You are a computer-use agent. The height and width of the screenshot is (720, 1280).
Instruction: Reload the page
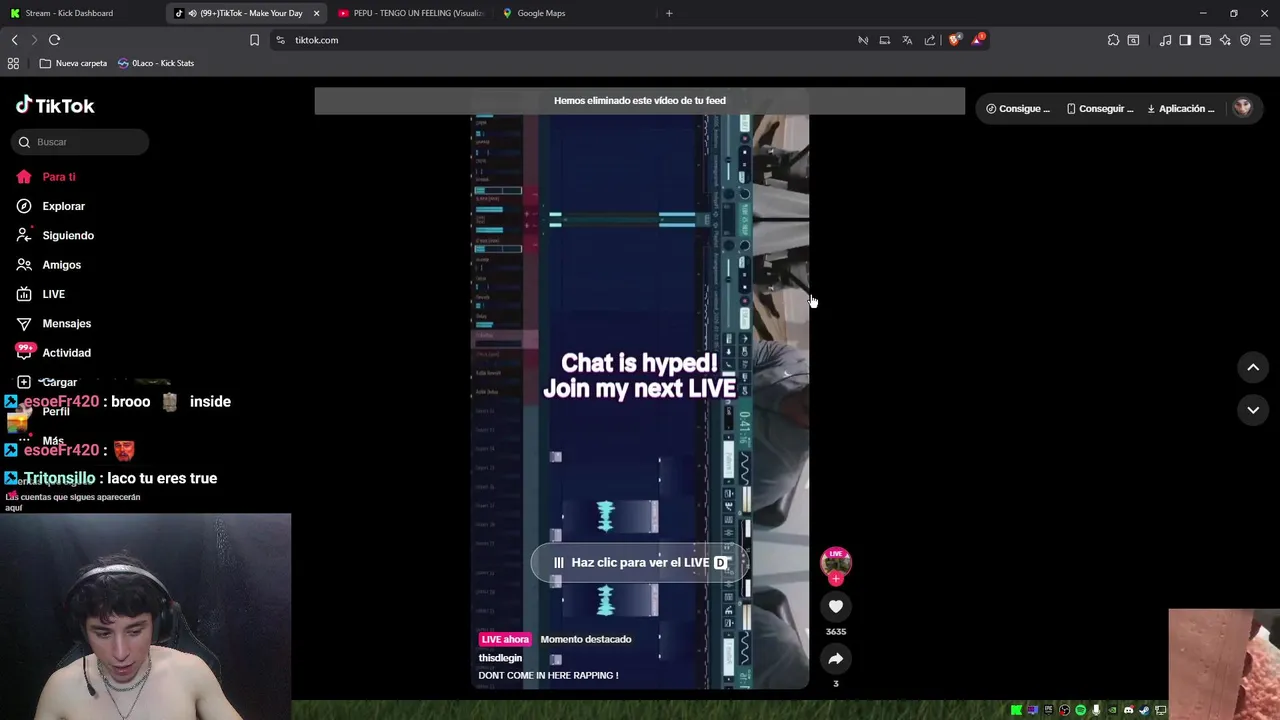54,40
